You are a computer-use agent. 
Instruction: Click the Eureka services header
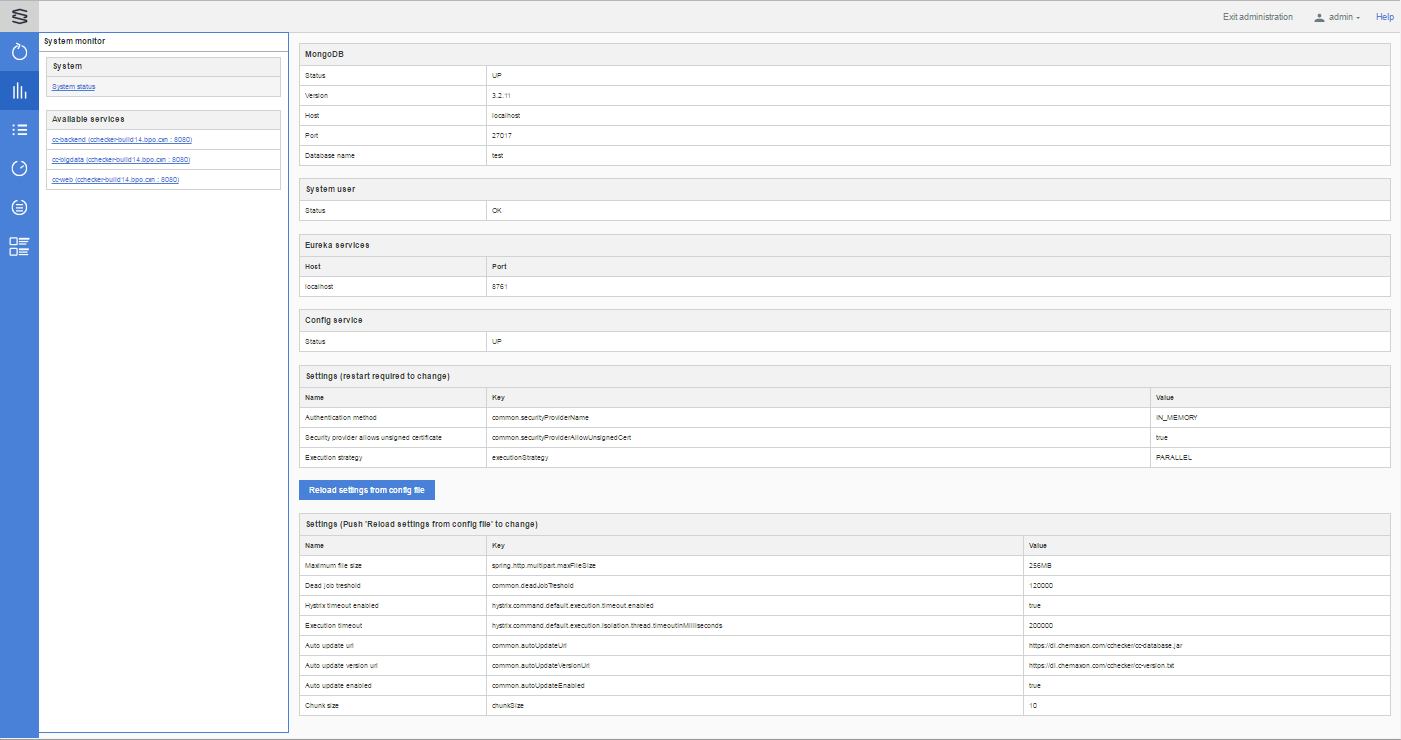[845, 245]
